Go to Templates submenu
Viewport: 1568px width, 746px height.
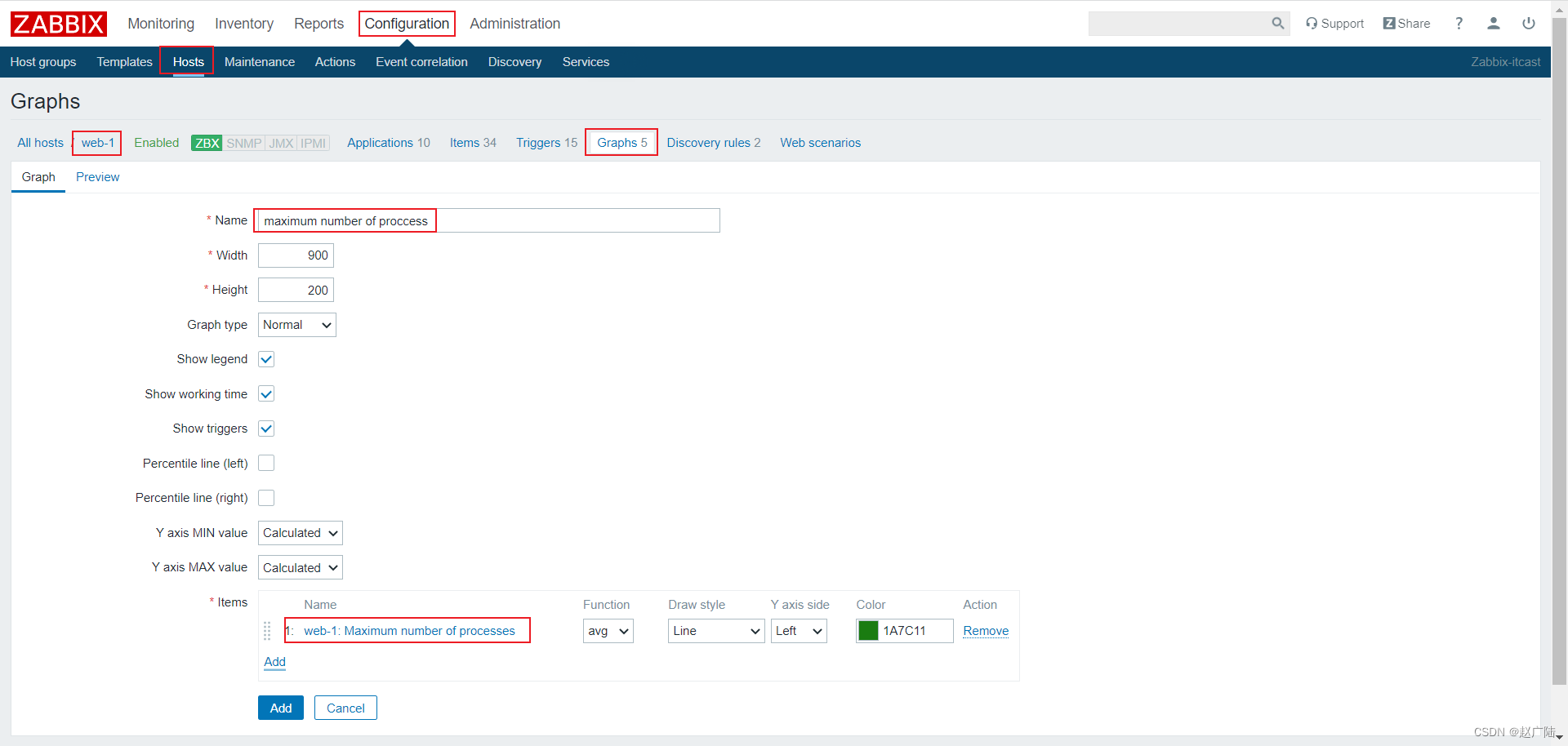click(x=124, y=62)
